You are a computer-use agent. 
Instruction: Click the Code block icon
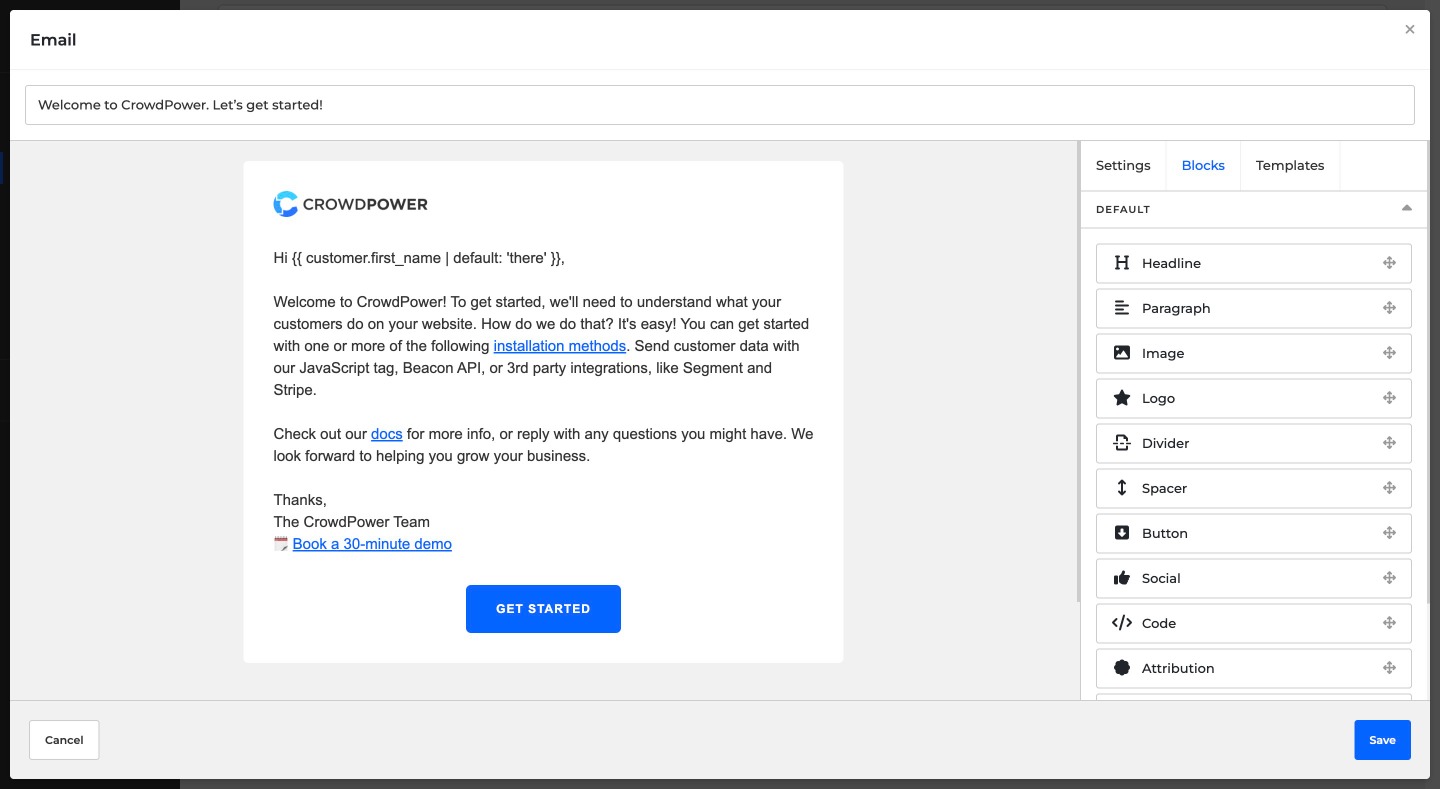[1122, 623]
